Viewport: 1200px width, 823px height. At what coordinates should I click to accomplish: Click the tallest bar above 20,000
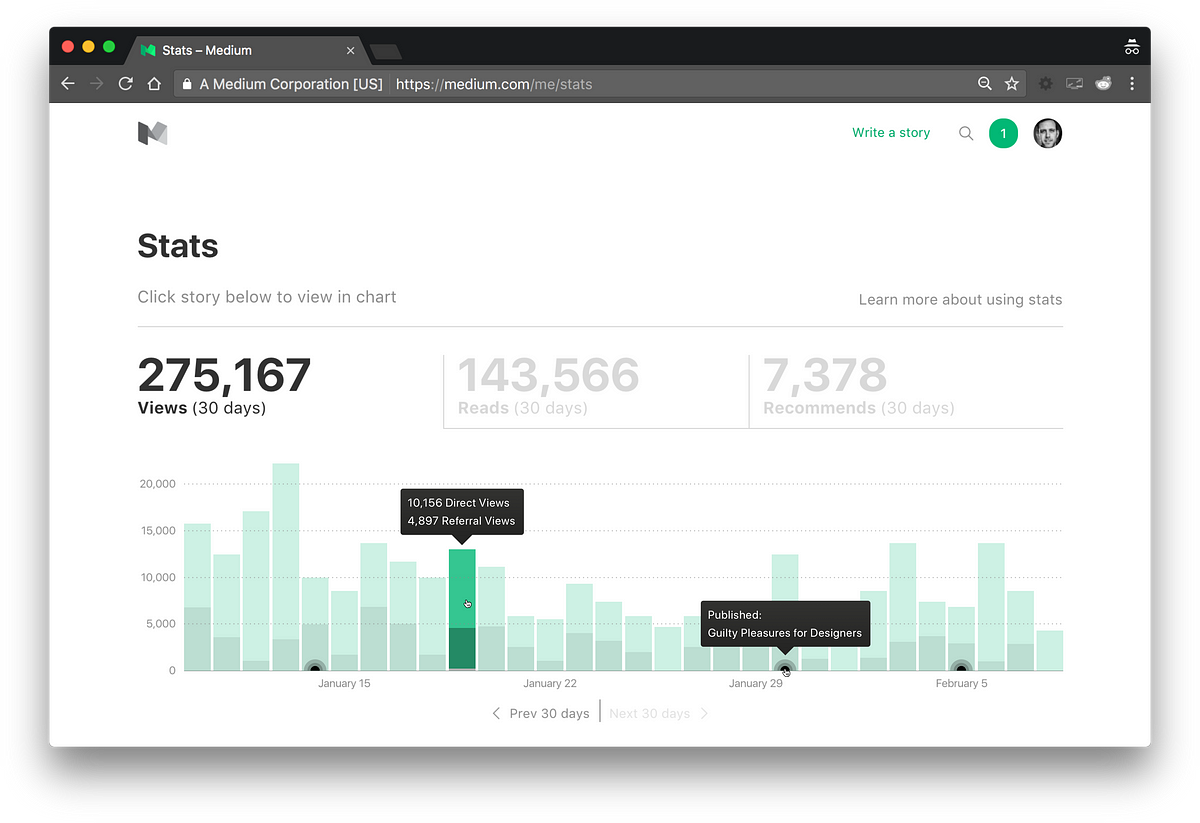click(x=286, y=567)
